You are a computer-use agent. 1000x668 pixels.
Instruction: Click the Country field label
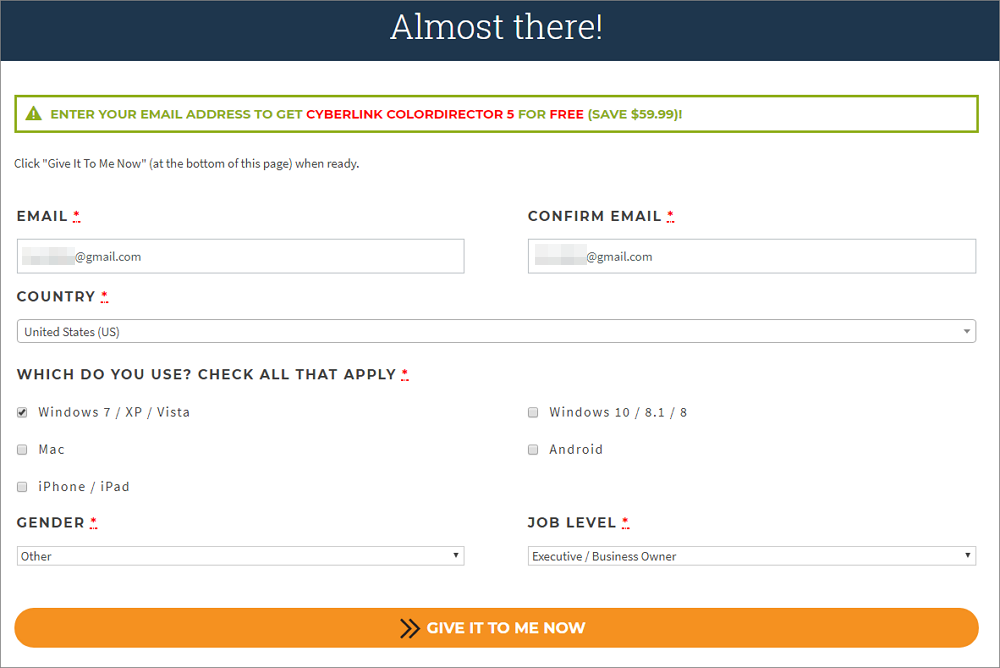tap(56, 297)
